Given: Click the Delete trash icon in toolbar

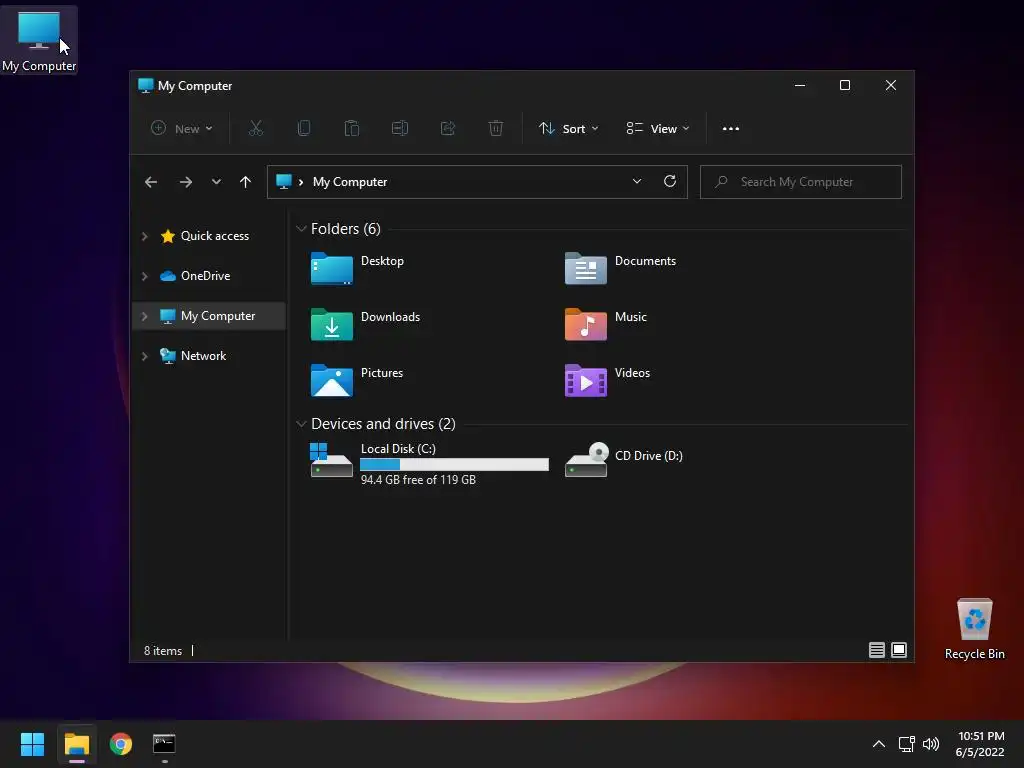Looking at the screenshot, I should click(x=496, y=128).
